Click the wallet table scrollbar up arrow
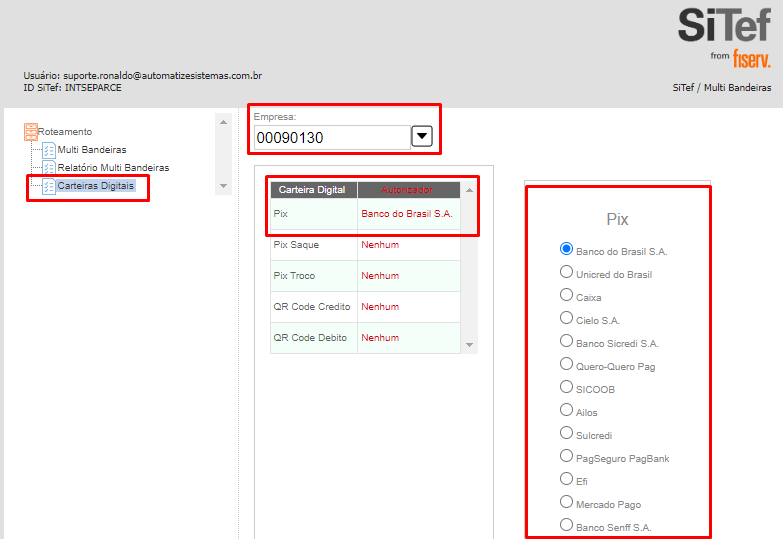 pos(469,190)
